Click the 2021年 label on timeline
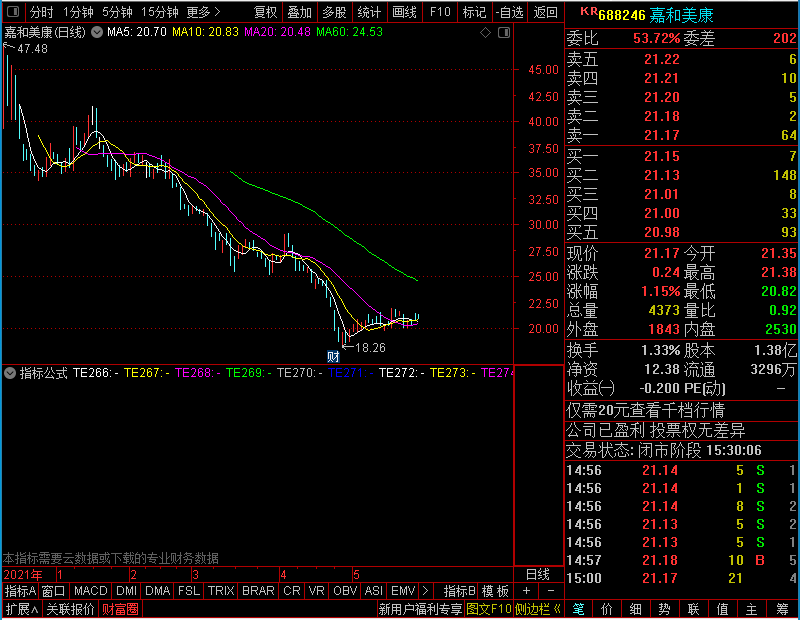800x620 pixels. (23, 575)
